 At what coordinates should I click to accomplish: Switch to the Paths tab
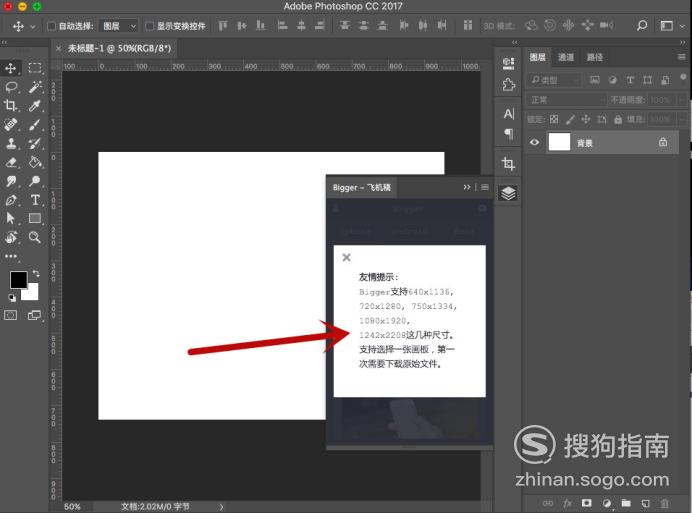(x=594, y=57)
